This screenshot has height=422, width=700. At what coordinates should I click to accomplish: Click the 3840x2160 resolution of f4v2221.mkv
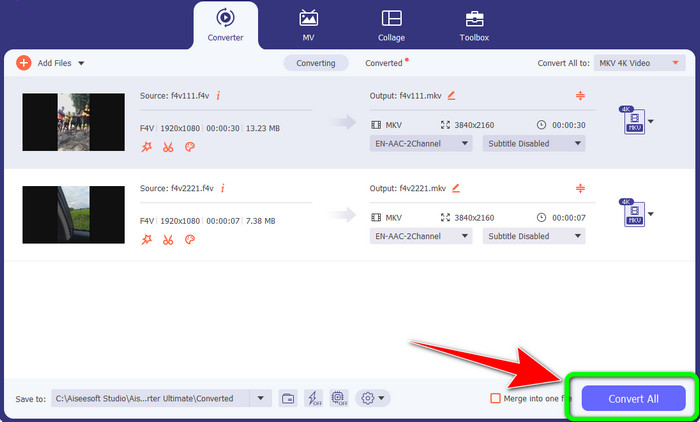point(474,218)
